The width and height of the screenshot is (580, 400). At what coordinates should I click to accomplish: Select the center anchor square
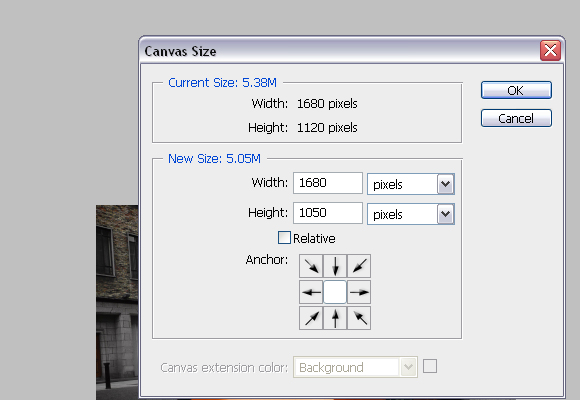[335, 292]
